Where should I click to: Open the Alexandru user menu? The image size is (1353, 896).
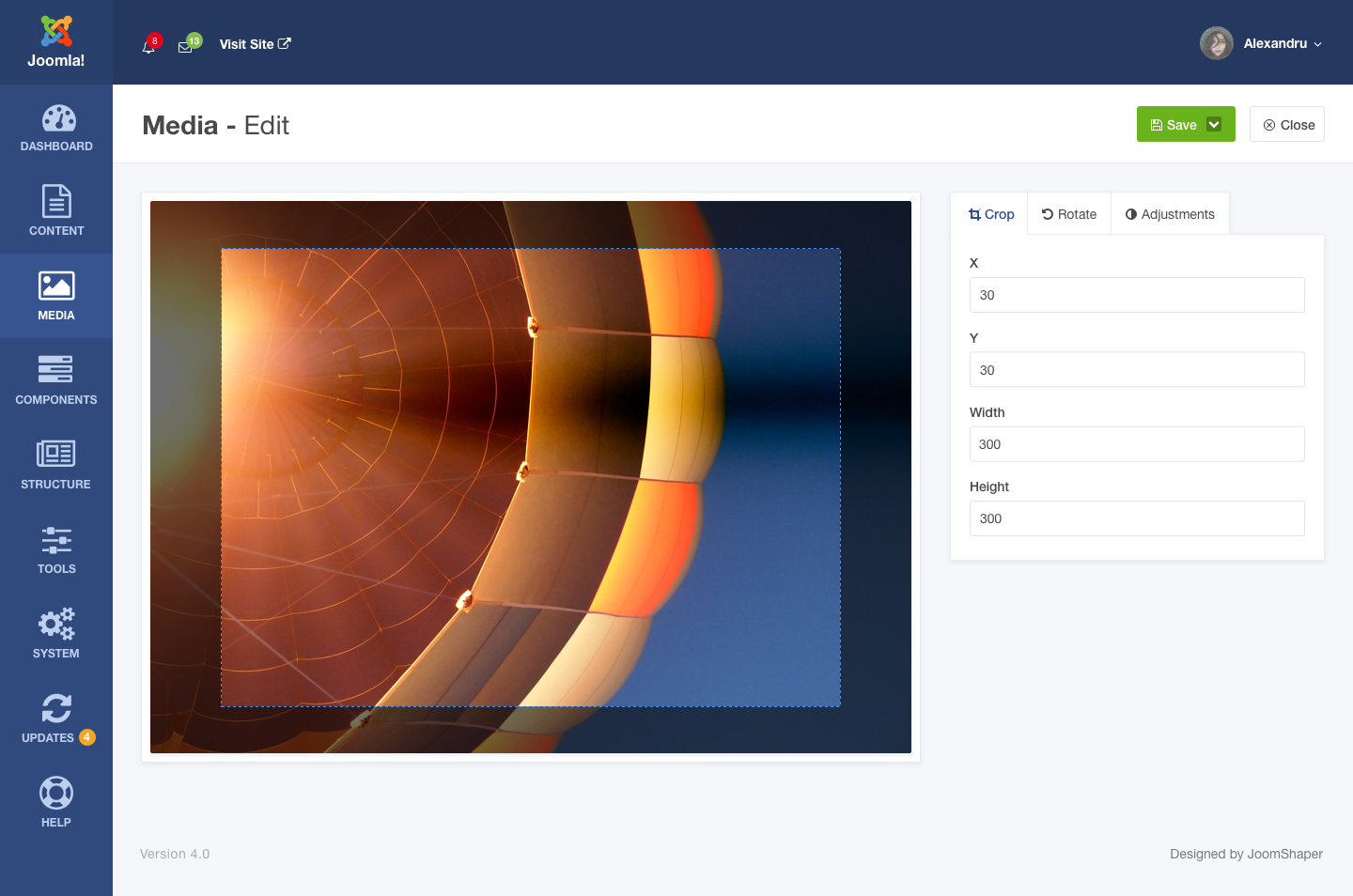(x=1261, y=43)
